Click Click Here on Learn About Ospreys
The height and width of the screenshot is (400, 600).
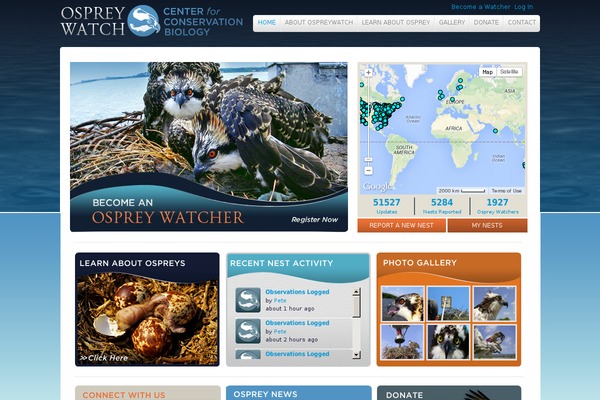[x=104, y=358]
